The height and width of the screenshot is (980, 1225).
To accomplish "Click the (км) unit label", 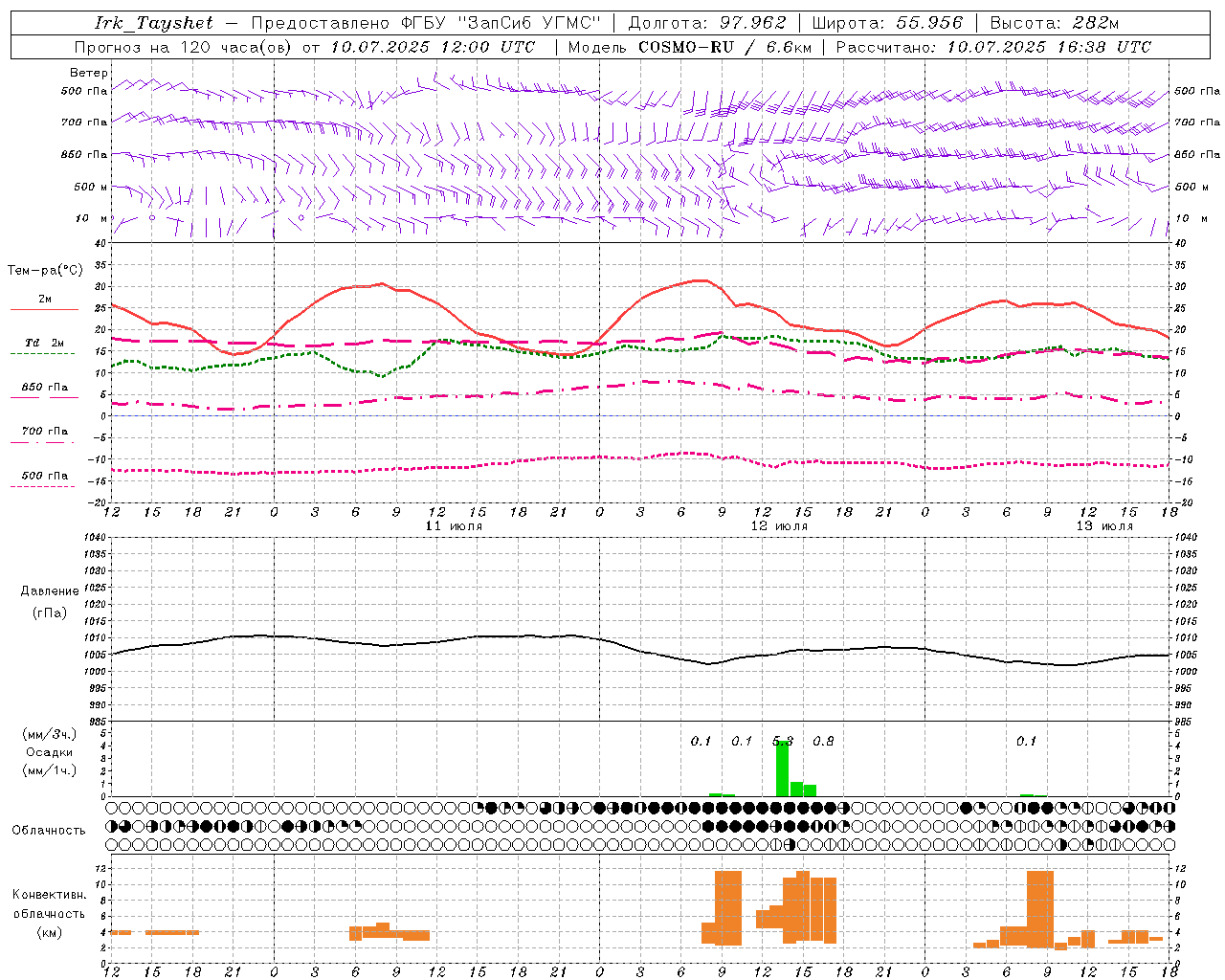I will pyautogui.click(x=49, y=932).
